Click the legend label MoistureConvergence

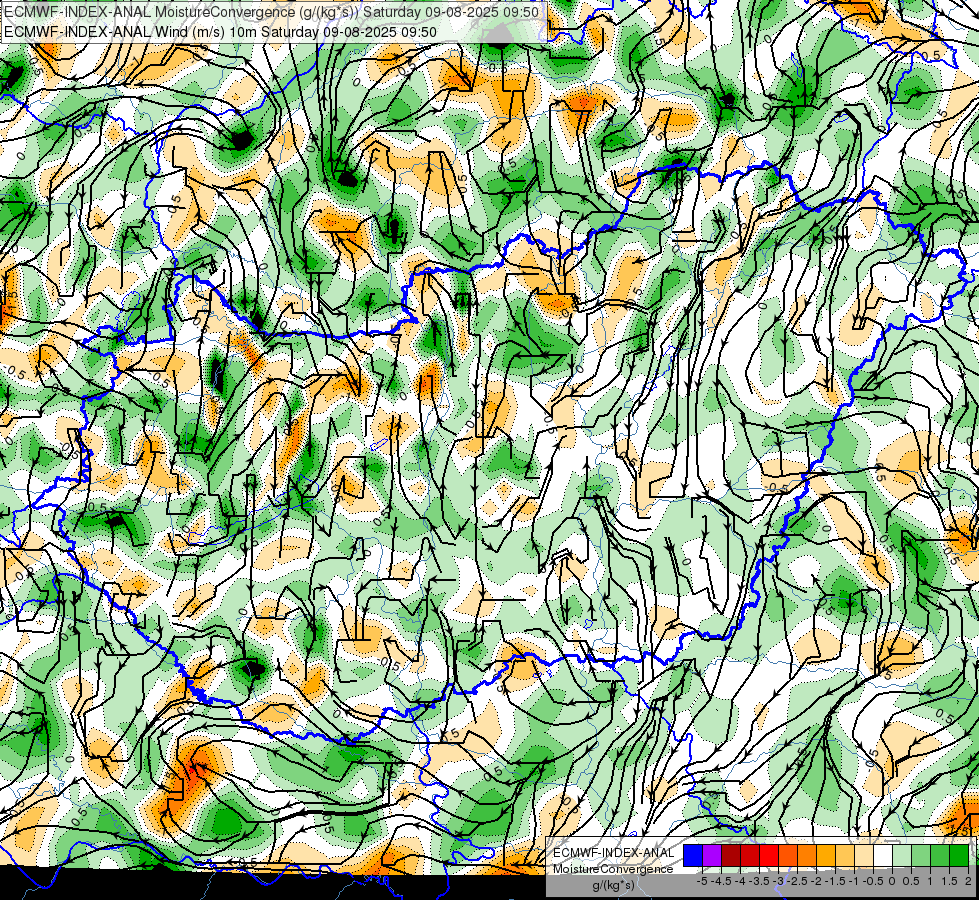click(x=613, y=869)
